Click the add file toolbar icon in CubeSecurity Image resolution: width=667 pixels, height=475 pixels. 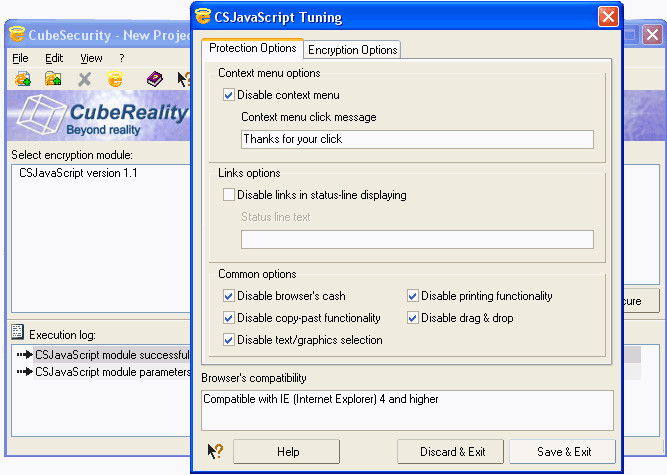[23, 79]
